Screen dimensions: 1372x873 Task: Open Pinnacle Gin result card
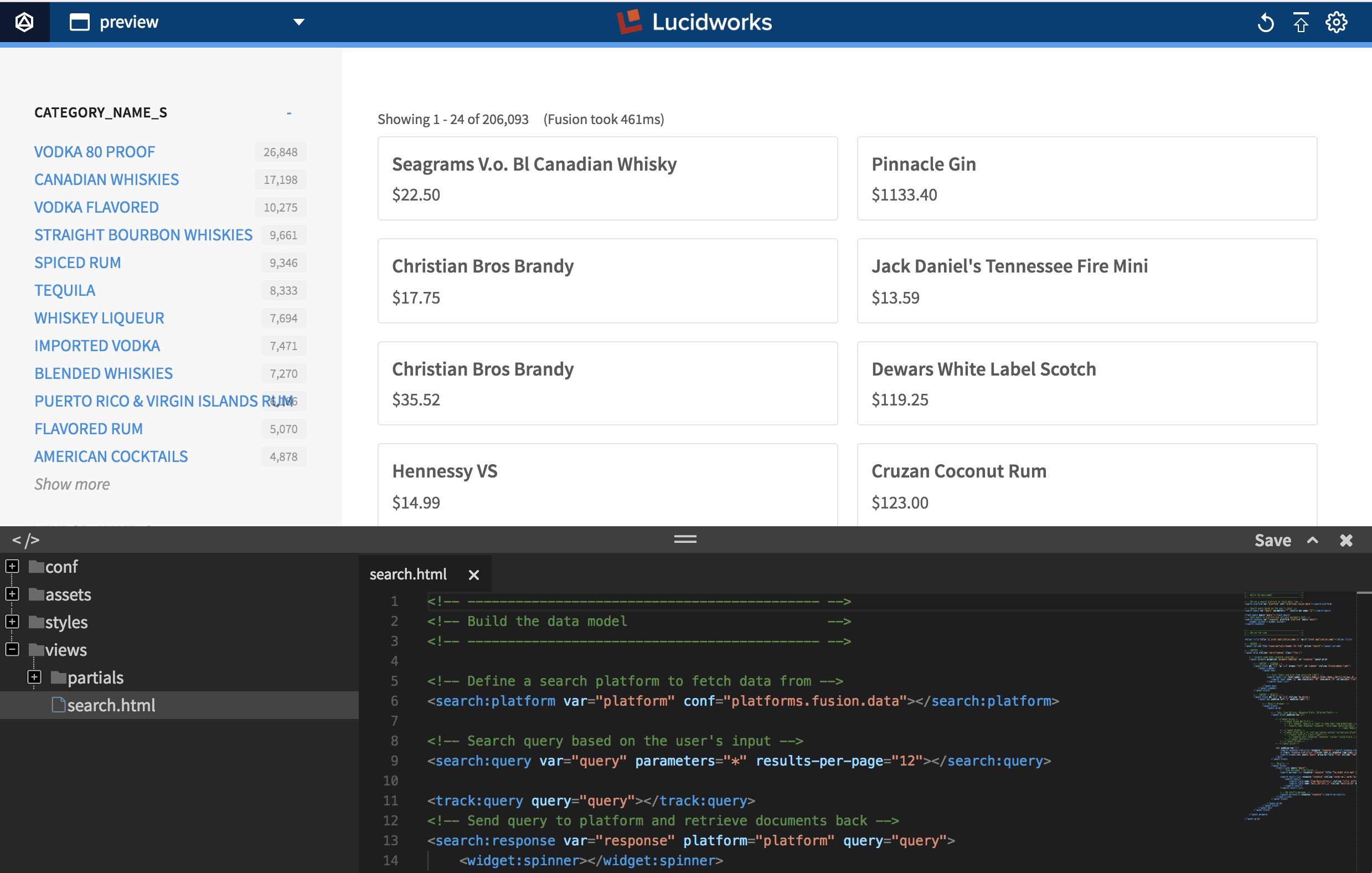pyautogui.click(x=1086, y=178)
